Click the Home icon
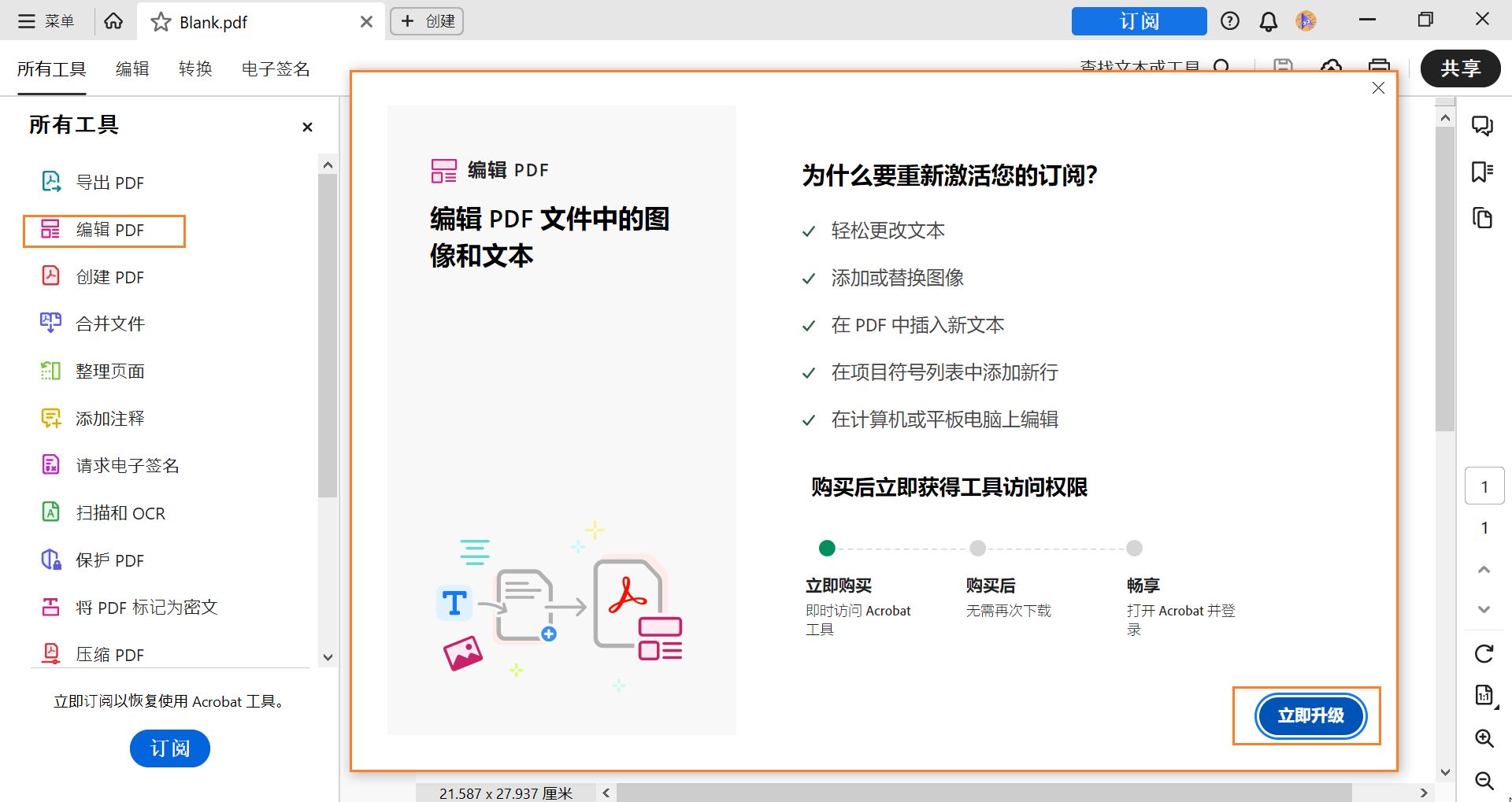Viewport: 1512px width, 802px height. 113,21
